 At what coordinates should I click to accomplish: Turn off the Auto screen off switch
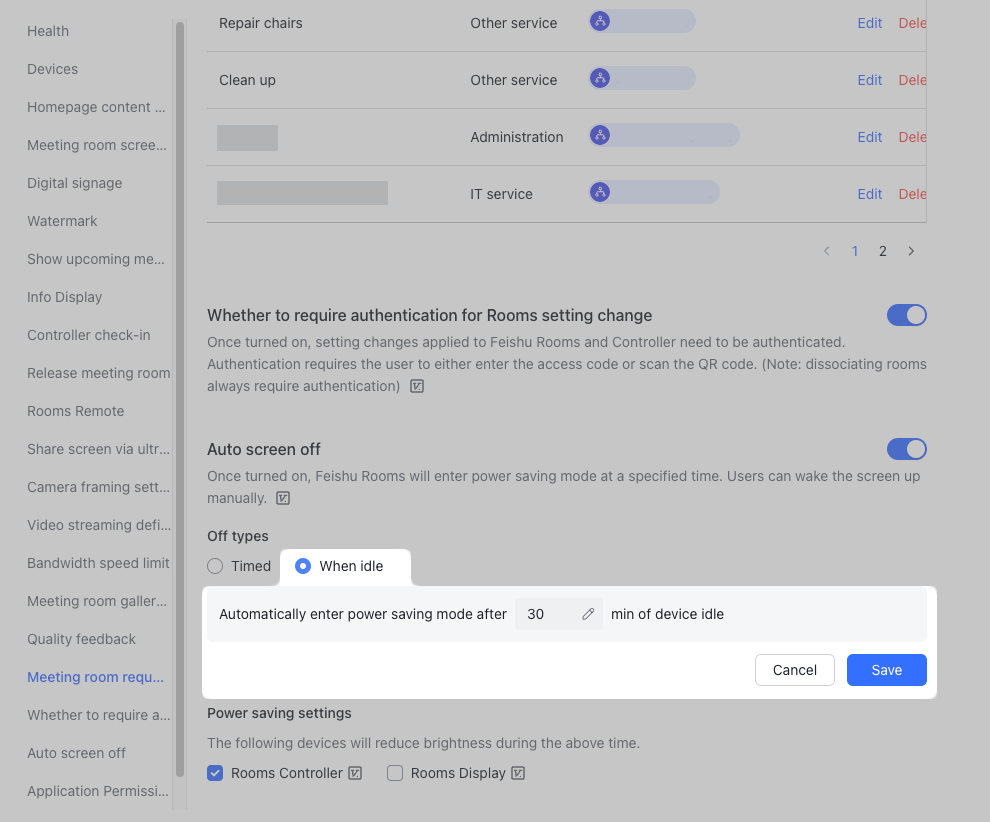(906, 449)
